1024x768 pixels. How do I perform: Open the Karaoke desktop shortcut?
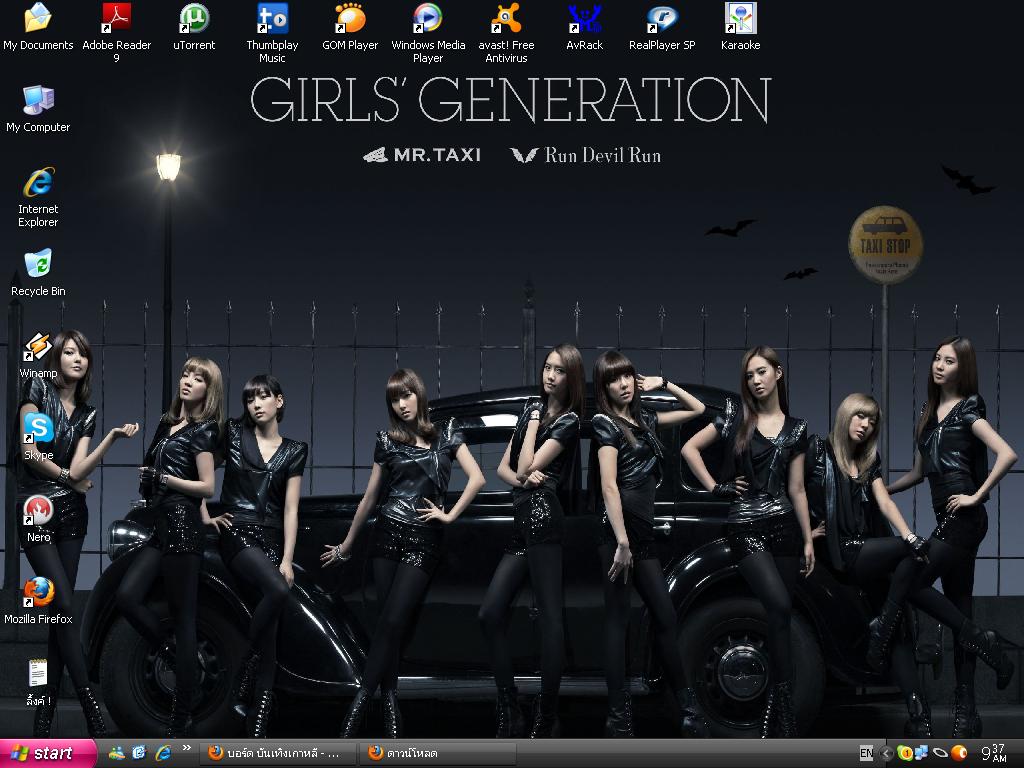coord(741,27)
